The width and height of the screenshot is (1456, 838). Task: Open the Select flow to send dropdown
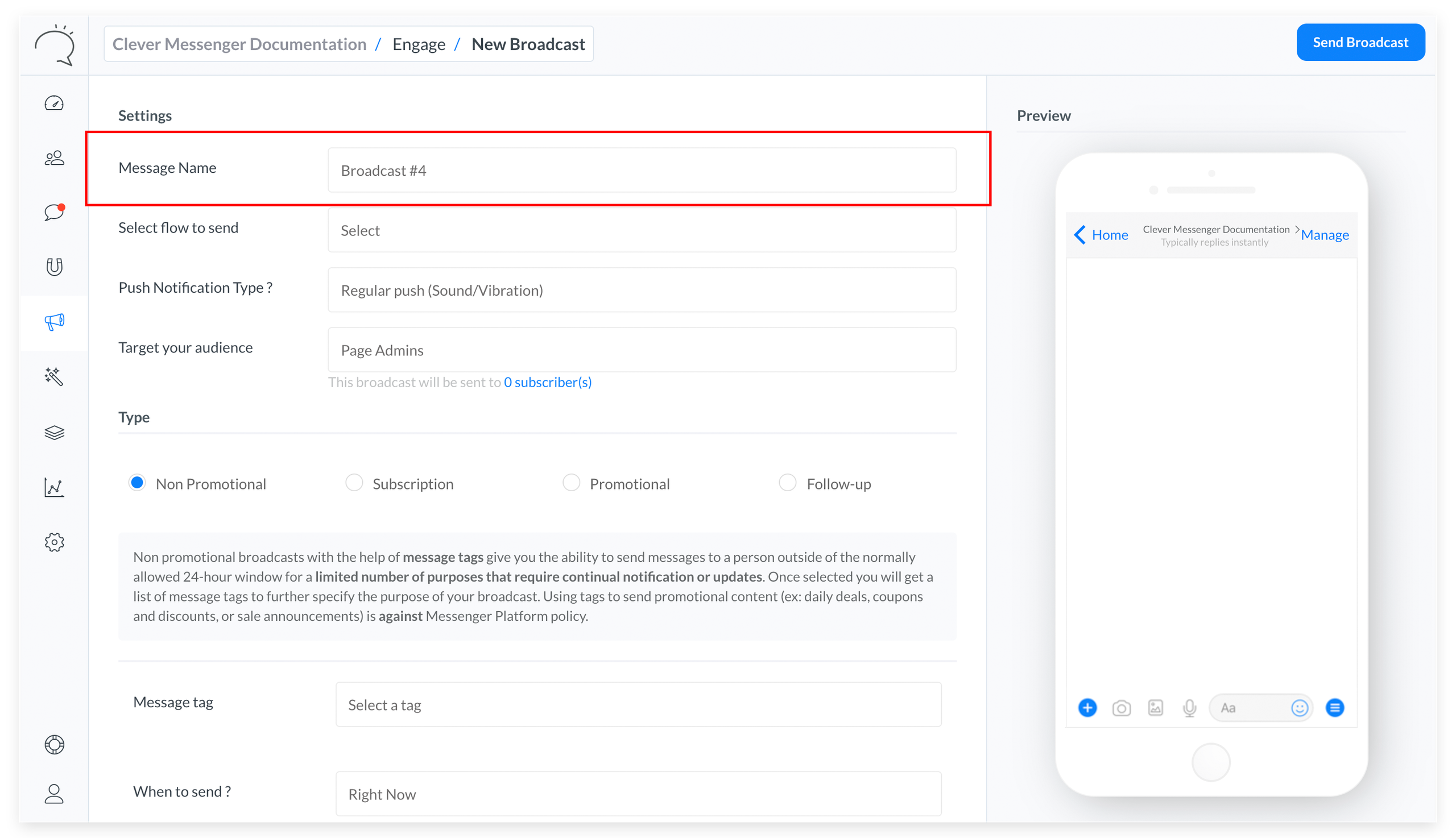(642, 230)
